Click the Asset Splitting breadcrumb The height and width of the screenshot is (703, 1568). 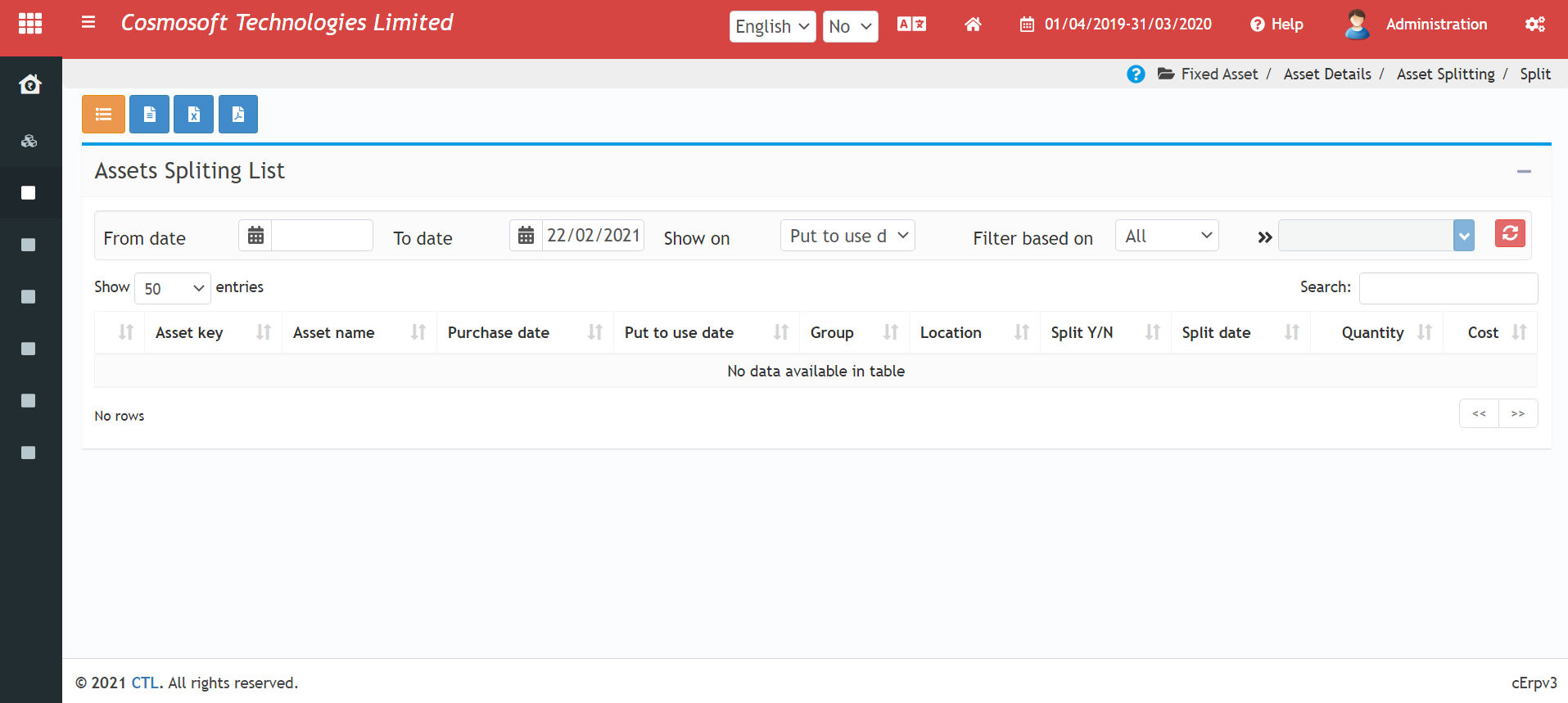click(1445, 74)
